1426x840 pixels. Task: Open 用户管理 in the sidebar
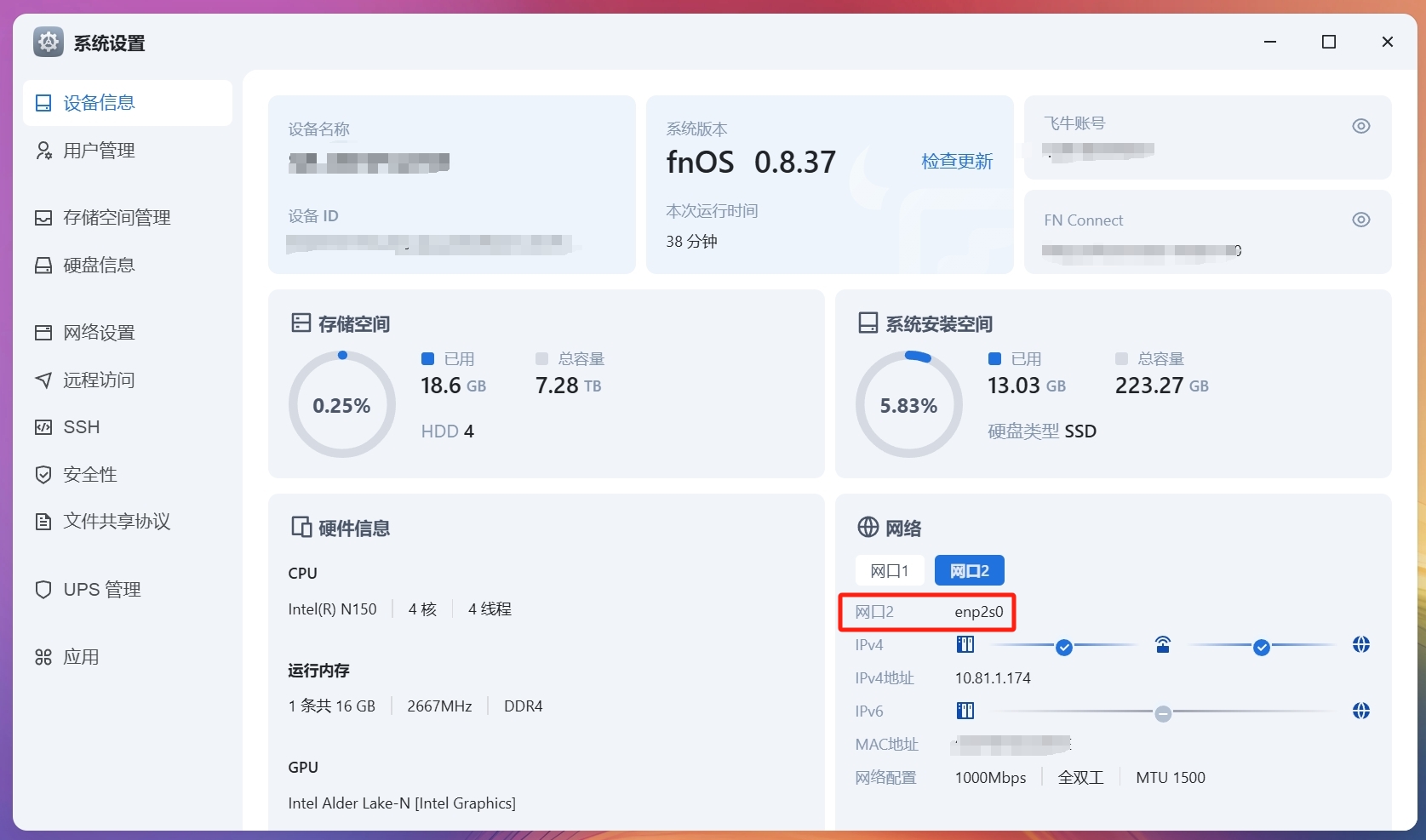pos(128,151)
